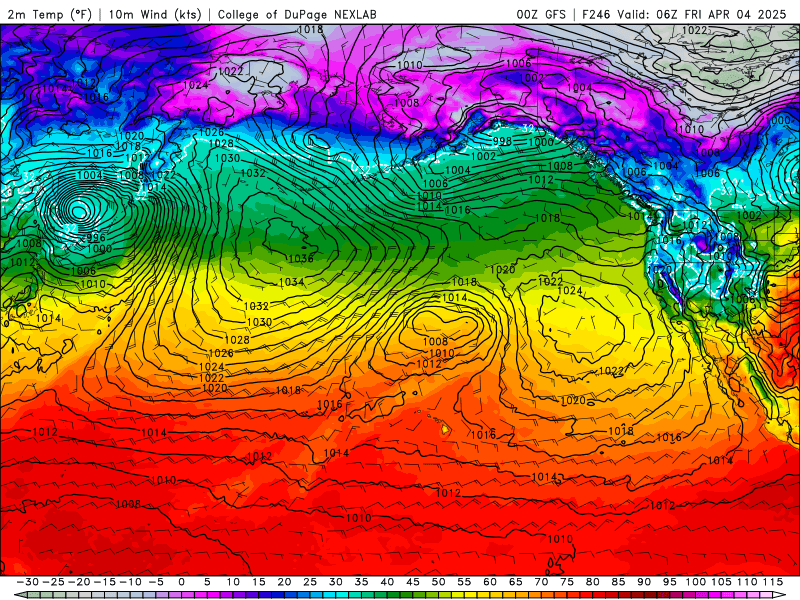Click the -10 value on the temperature scale
Viewport: 800px width, 600px height.
pos(130,582)
